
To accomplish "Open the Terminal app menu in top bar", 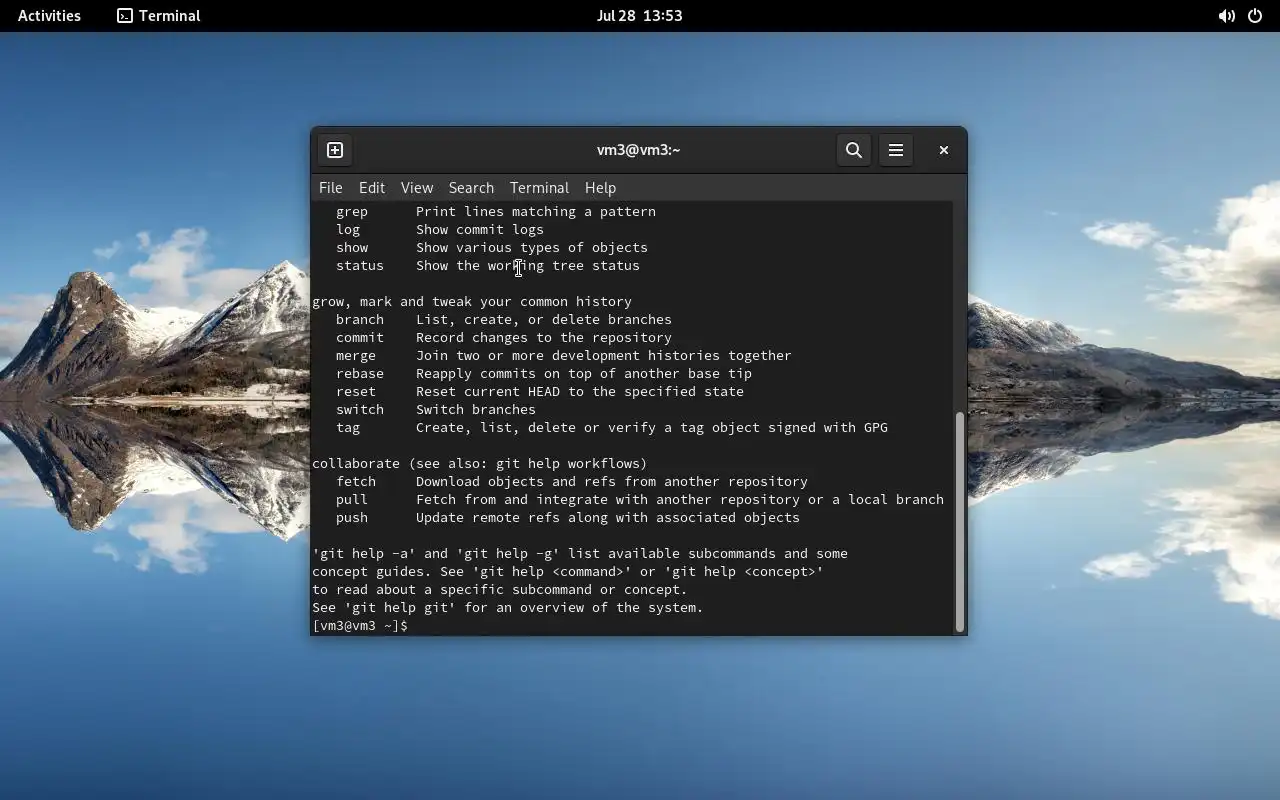I will 159,16.
